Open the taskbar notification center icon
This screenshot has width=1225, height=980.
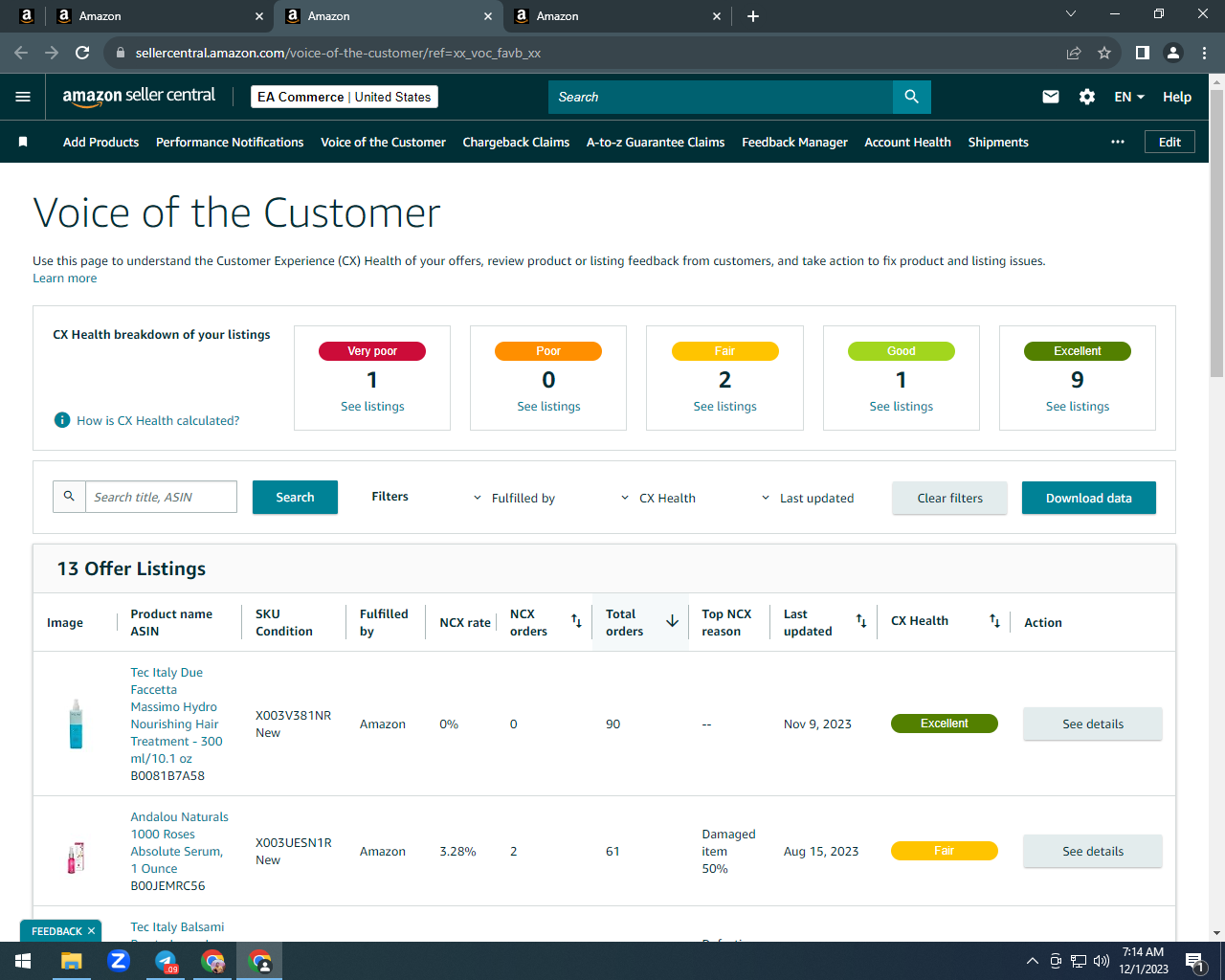pyautogui.click(x=1194, y=961)
